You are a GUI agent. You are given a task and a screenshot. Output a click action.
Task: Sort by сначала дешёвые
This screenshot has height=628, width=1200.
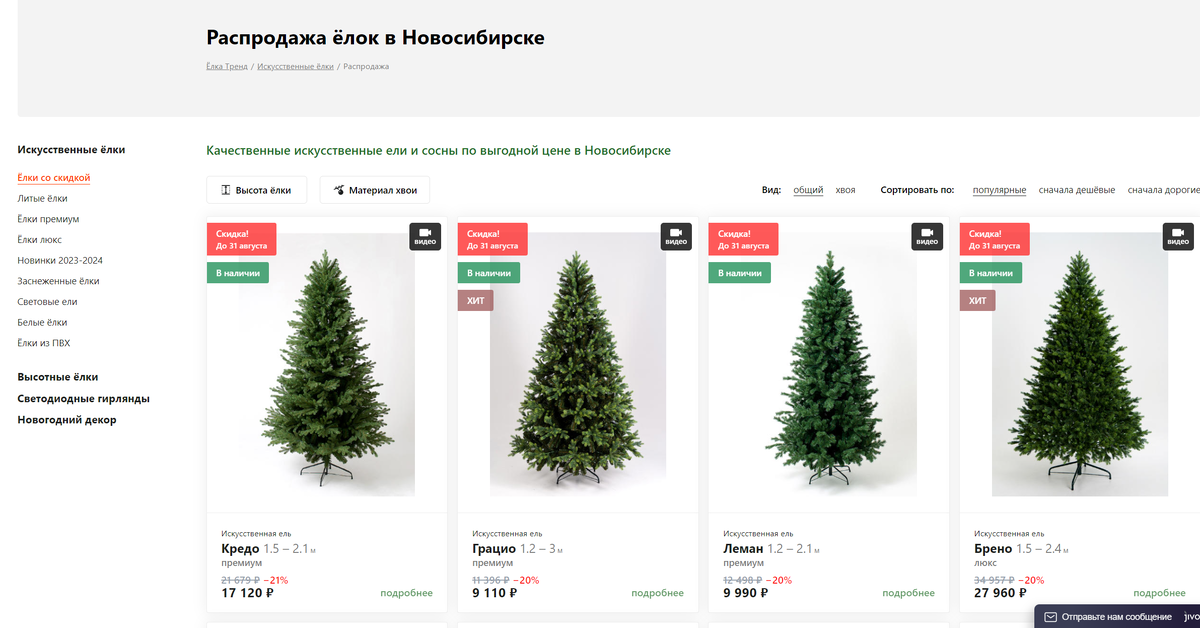[1077, 190]
